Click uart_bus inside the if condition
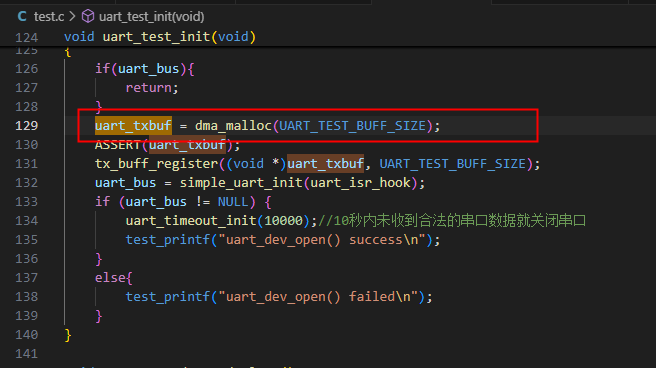656x368 pixels. (149, 69)
